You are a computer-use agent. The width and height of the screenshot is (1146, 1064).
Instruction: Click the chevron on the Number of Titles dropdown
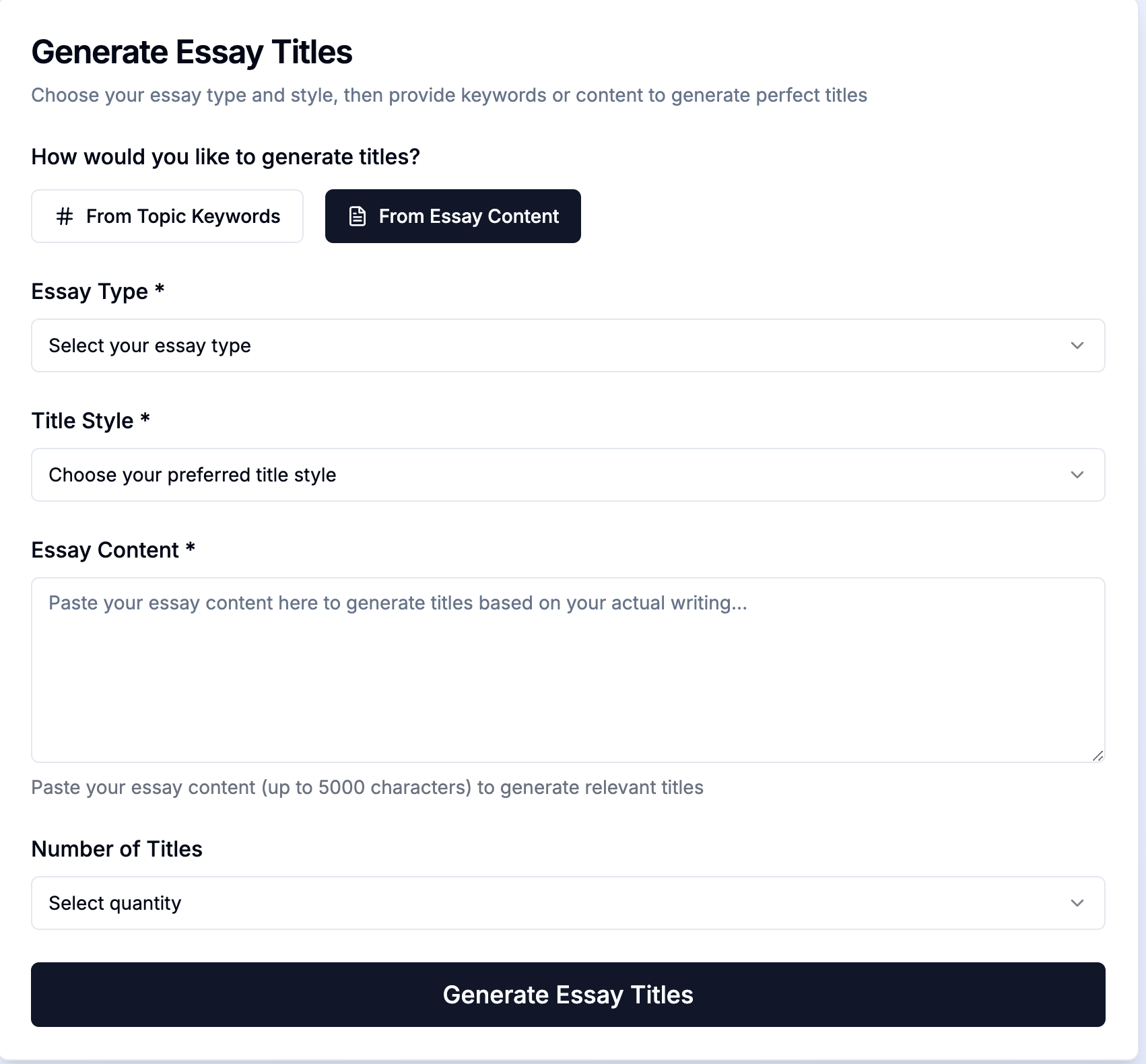(1077, 903)
